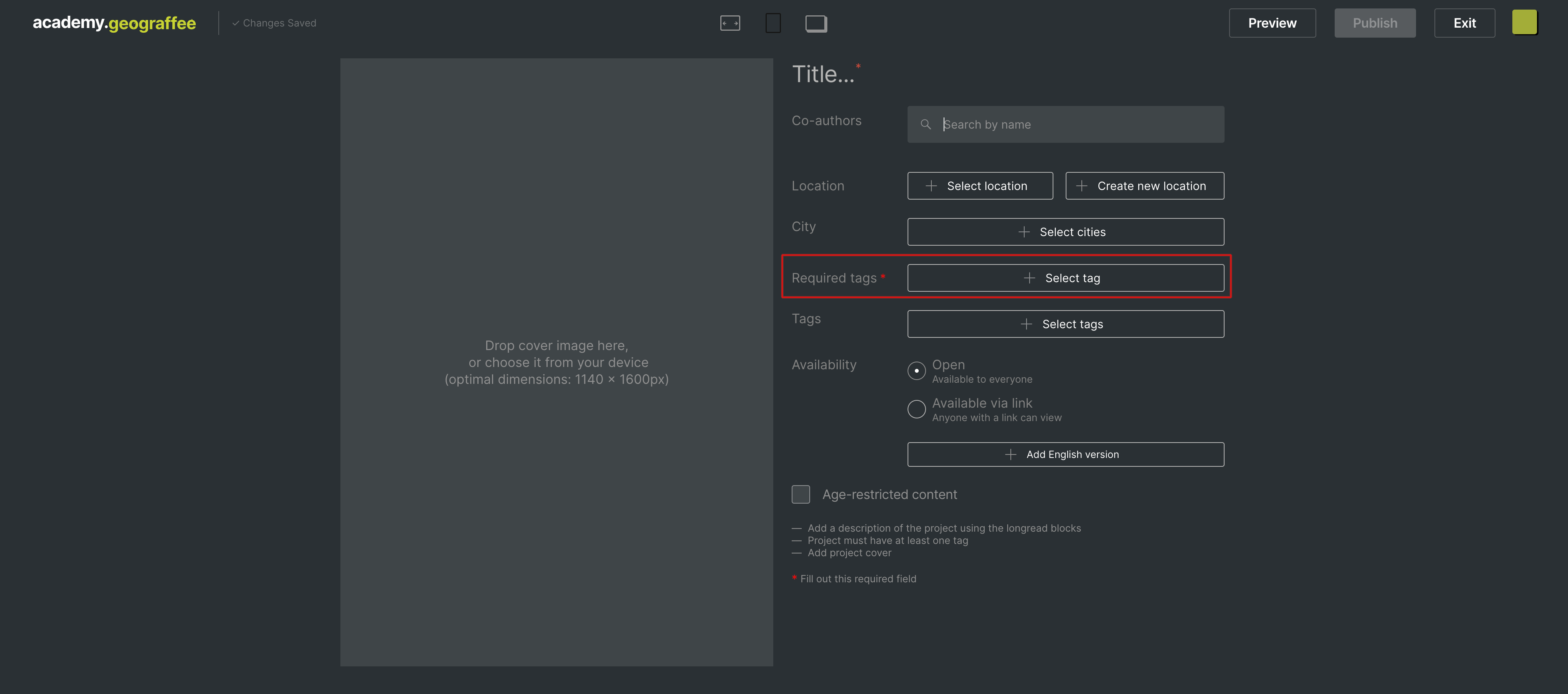
Task: Click the 'Project must have at least one tag' note
Action: [x=888, y=540]
